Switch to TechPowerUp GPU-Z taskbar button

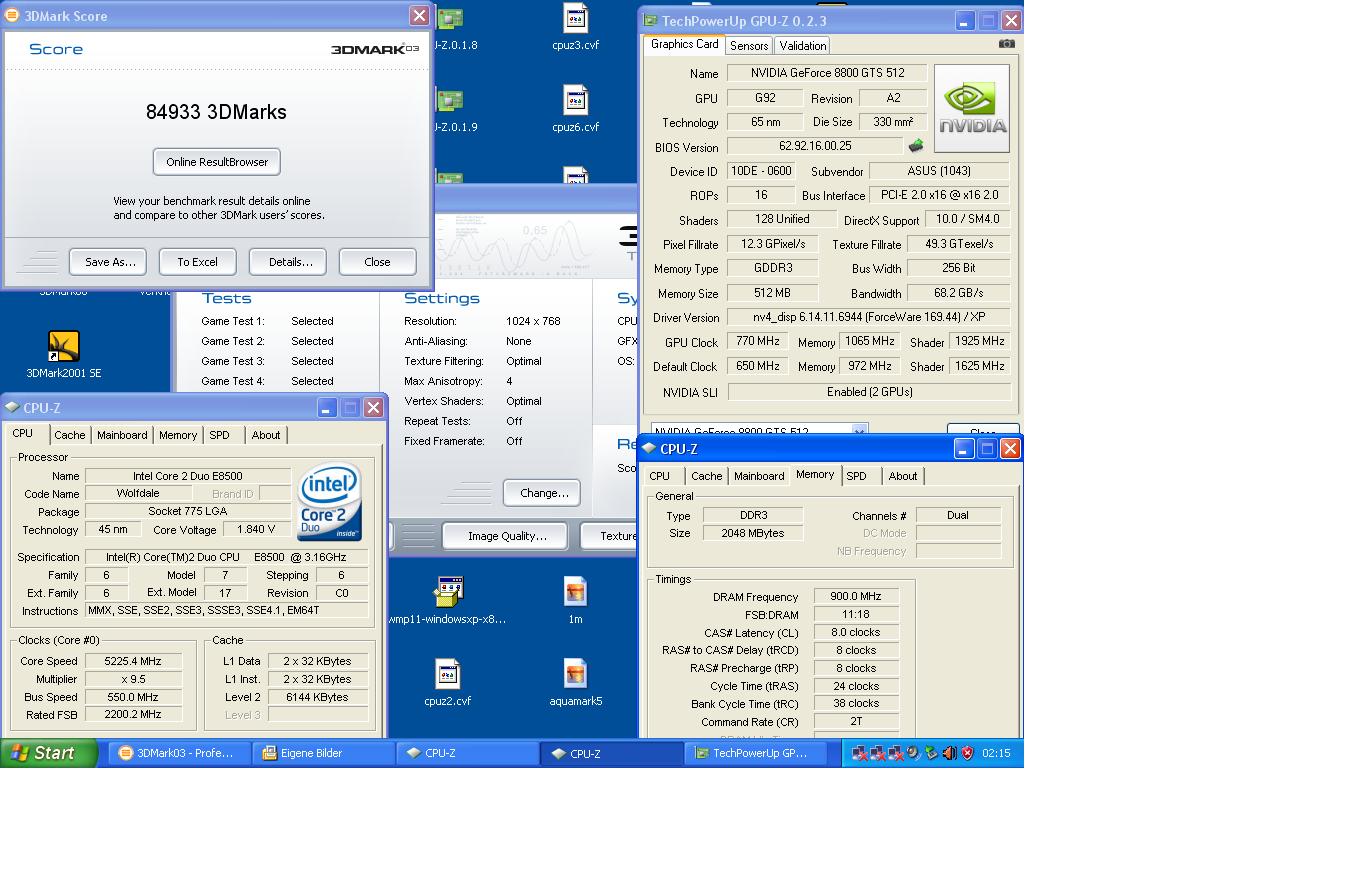(x=755, y=753)
